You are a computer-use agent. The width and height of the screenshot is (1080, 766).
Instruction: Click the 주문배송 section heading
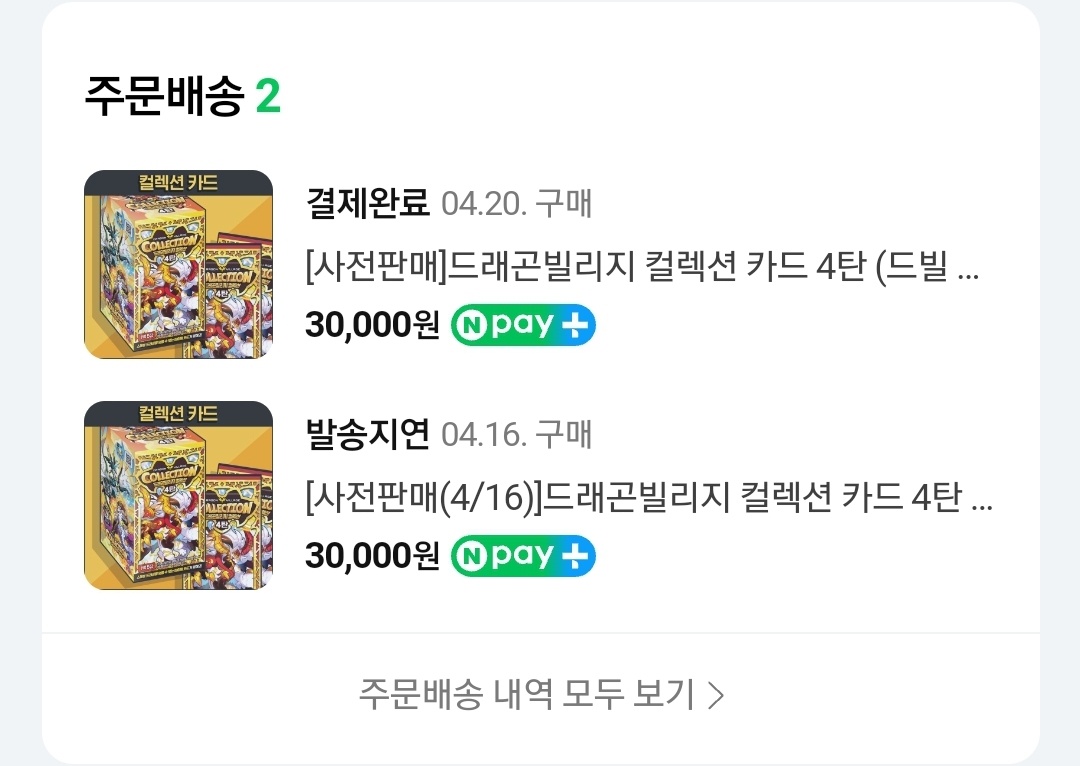(x=164, y=97)
